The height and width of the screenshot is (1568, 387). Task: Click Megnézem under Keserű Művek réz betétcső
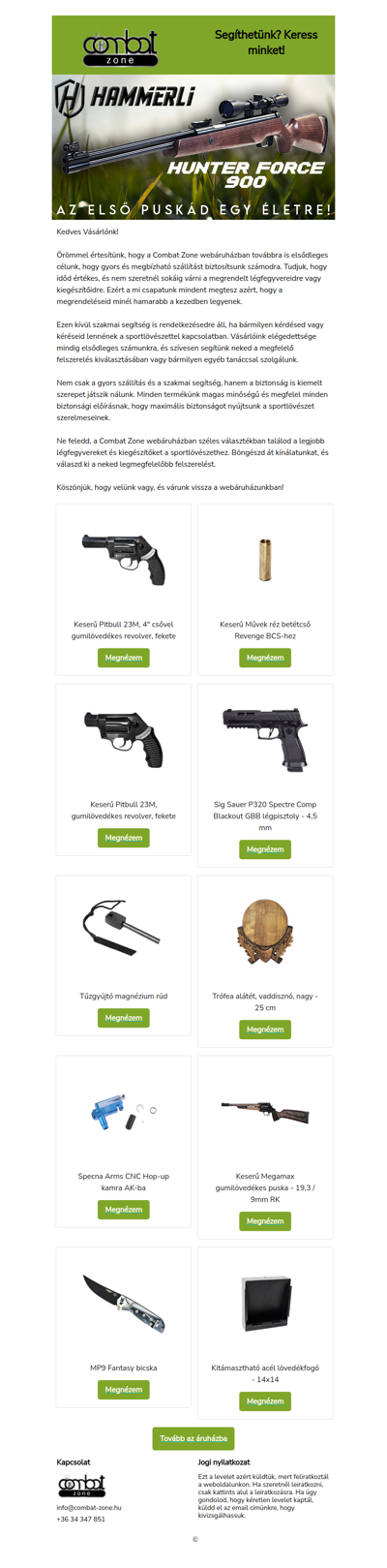(x=265, y=658)
